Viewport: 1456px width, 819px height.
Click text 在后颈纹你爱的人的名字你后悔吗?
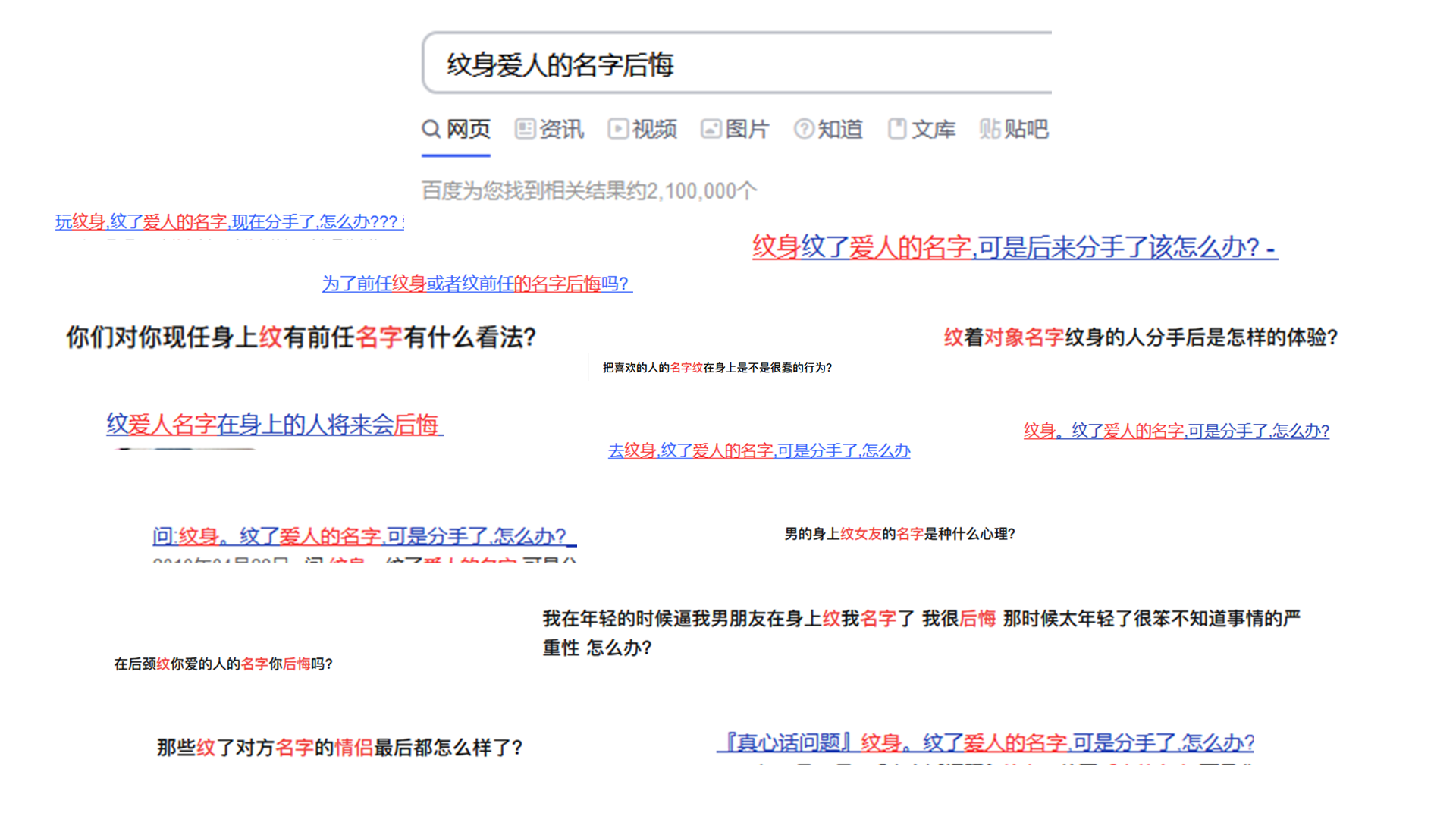coord(223,664)
